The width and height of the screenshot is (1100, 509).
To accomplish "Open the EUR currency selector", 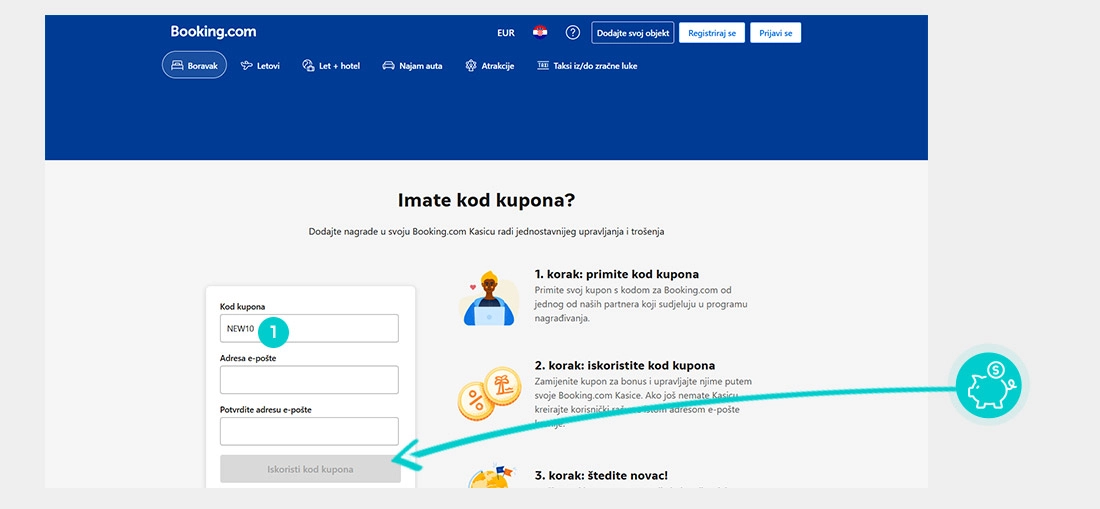I will [x=506, y=33].
